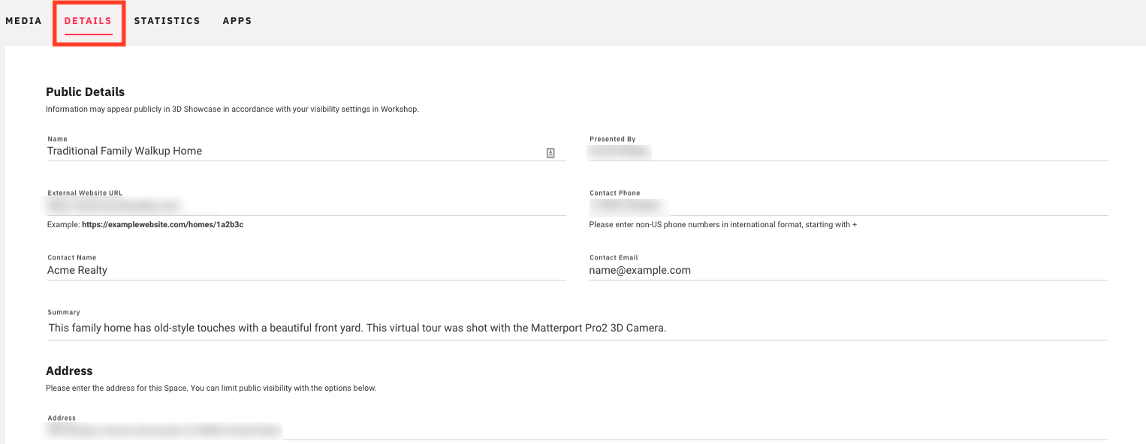Screen dimensions: 1146x444
Task: Click the 'enter the address for this Space' note
Action: click(x=210, y=388)
